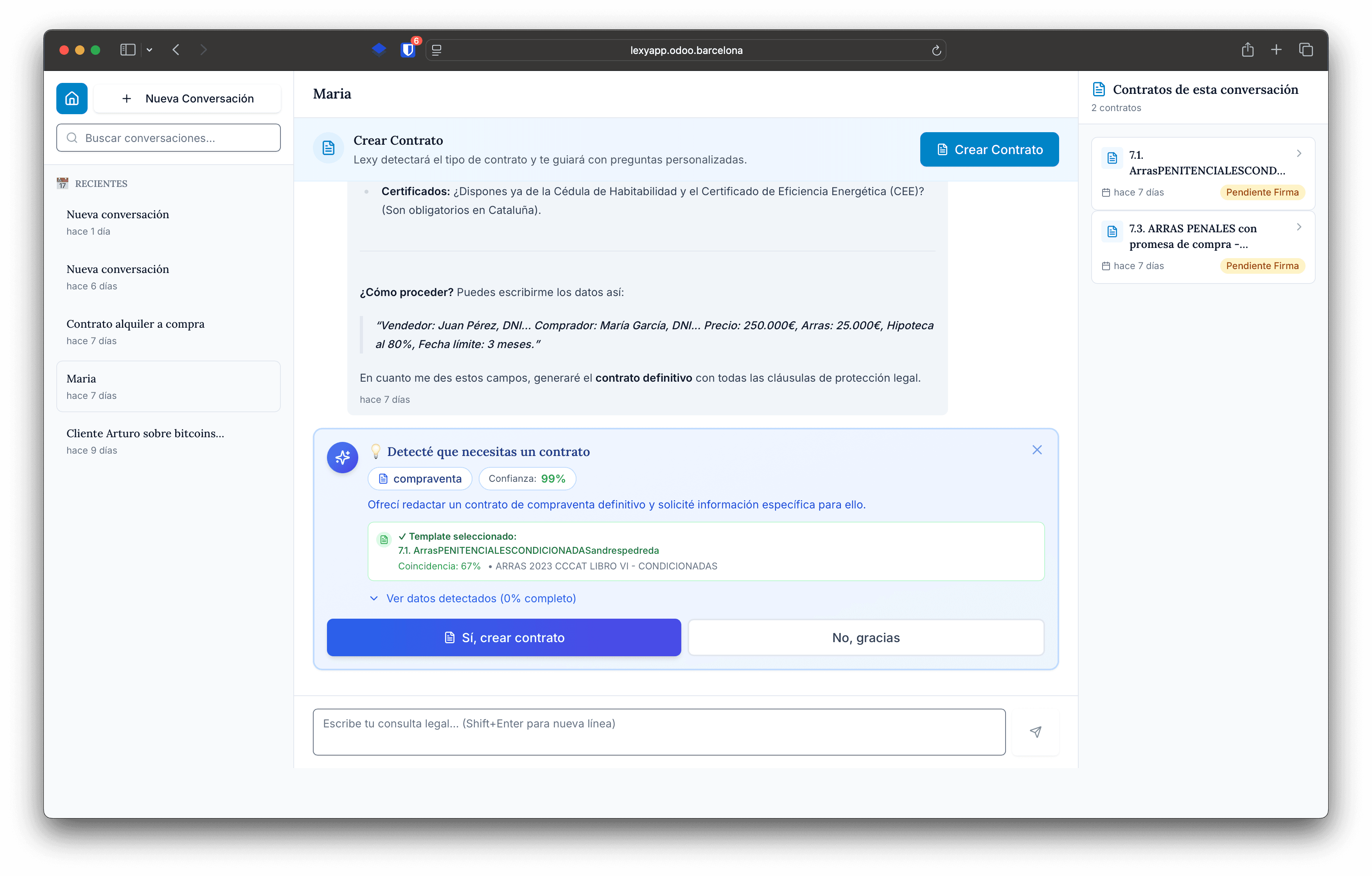Focus the Buscar conversaciones search field

(169, 138)
